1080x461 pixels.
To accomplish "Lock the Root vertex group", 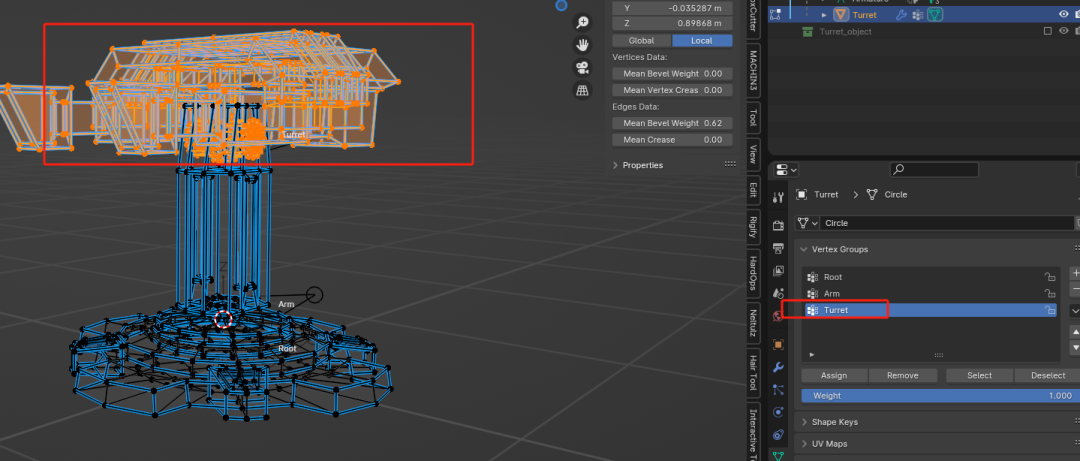I will 1050,277.
